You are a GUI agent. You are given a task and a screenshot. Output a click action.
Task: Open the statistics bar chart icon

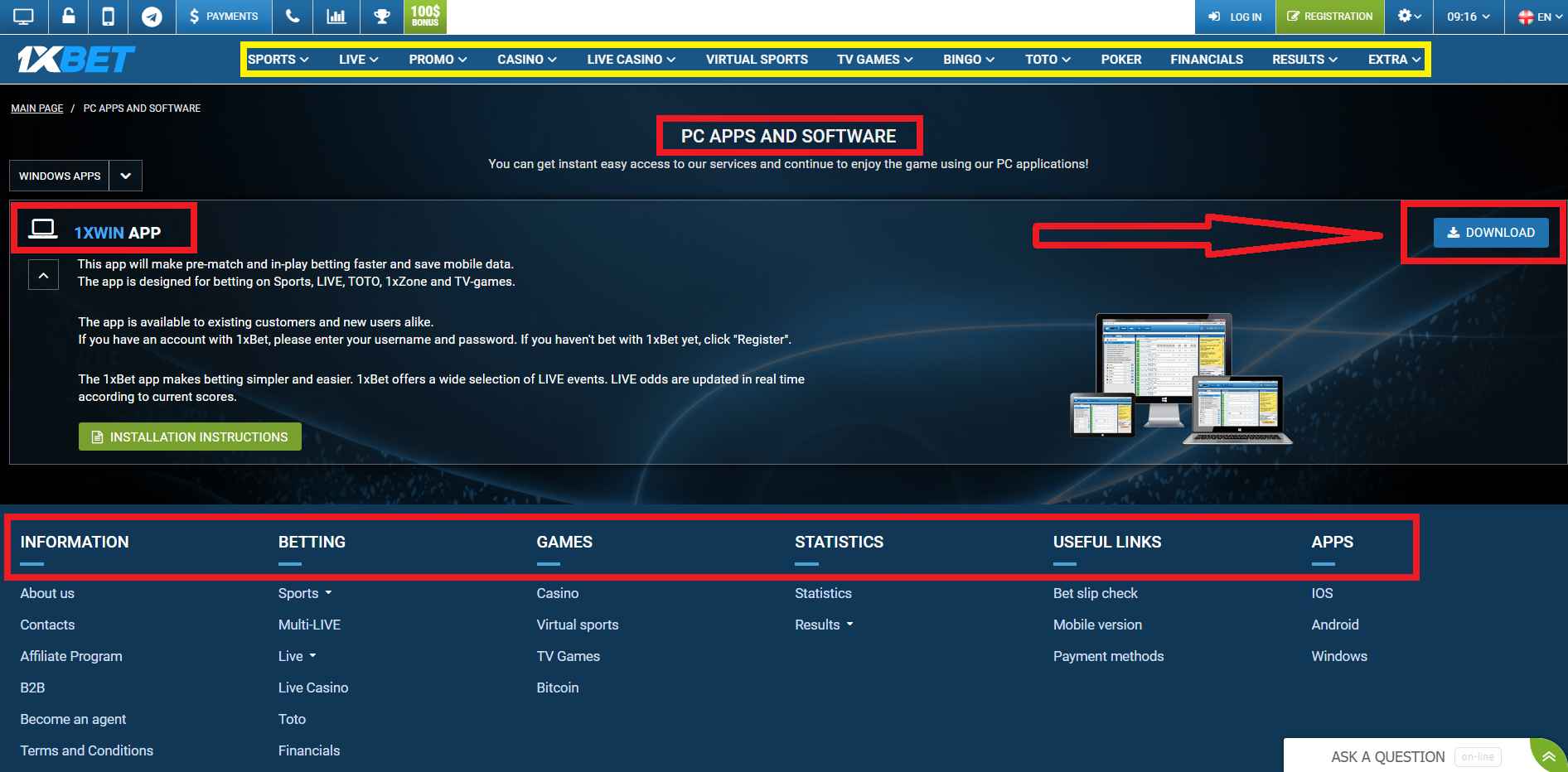point(336,17)
